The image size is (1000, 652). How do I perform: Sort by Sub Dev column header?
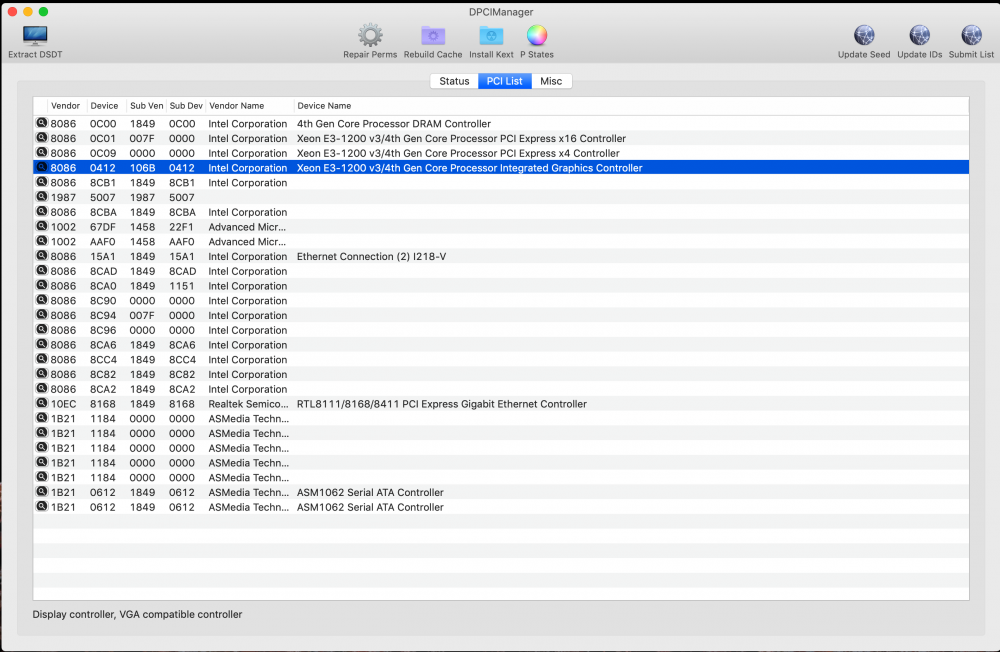tap(186, 106)
